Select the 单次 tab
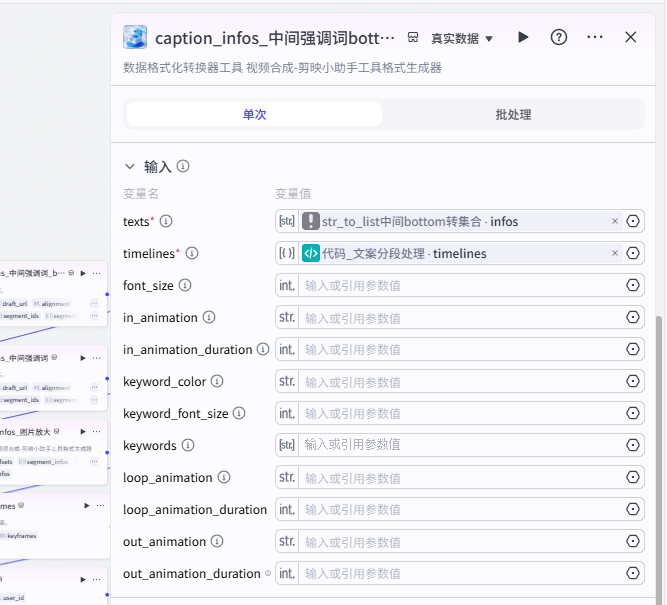 (254, 114)
